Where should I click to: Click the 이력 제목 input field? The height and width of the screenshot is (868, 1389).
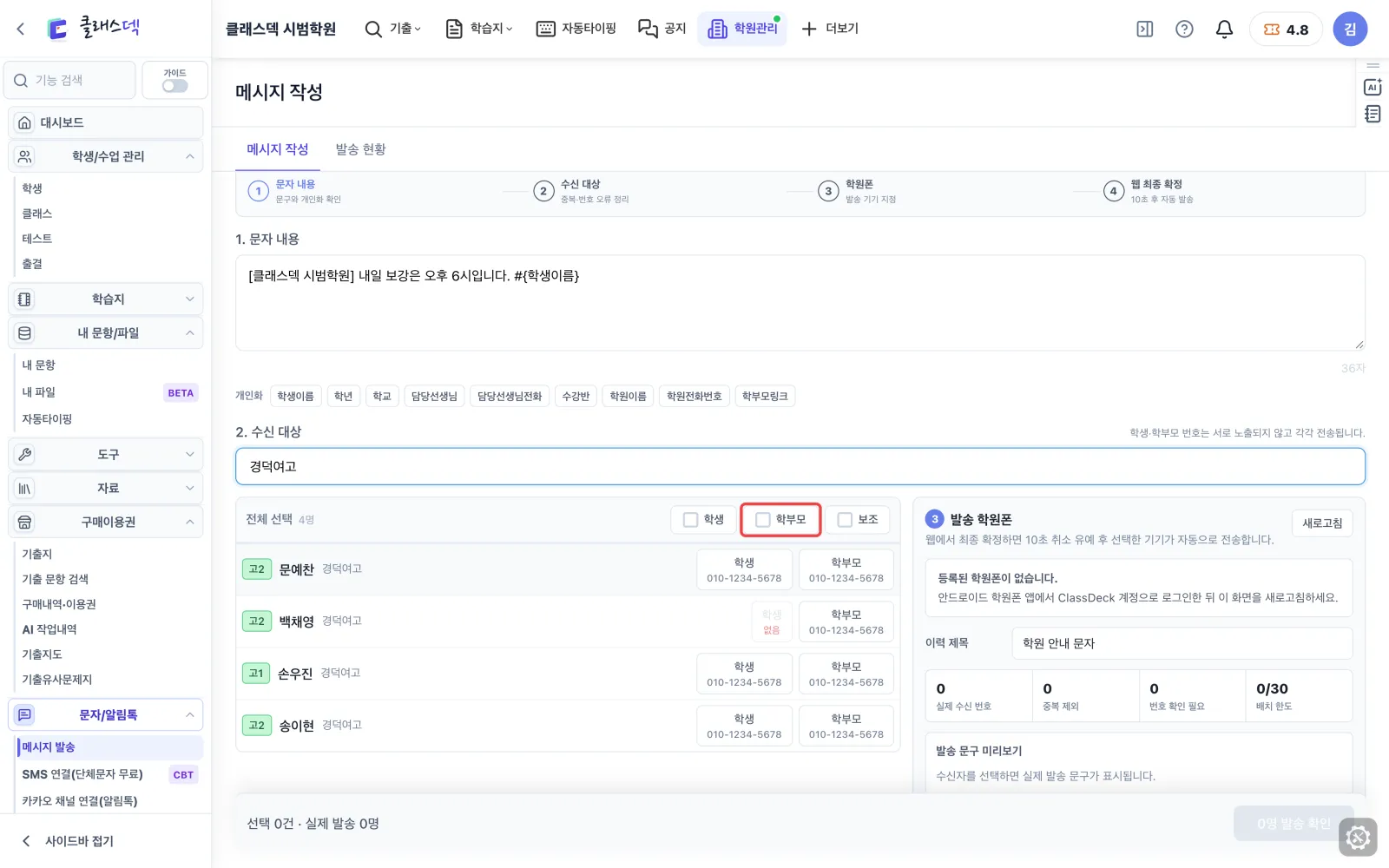[x=1182, y=643]
